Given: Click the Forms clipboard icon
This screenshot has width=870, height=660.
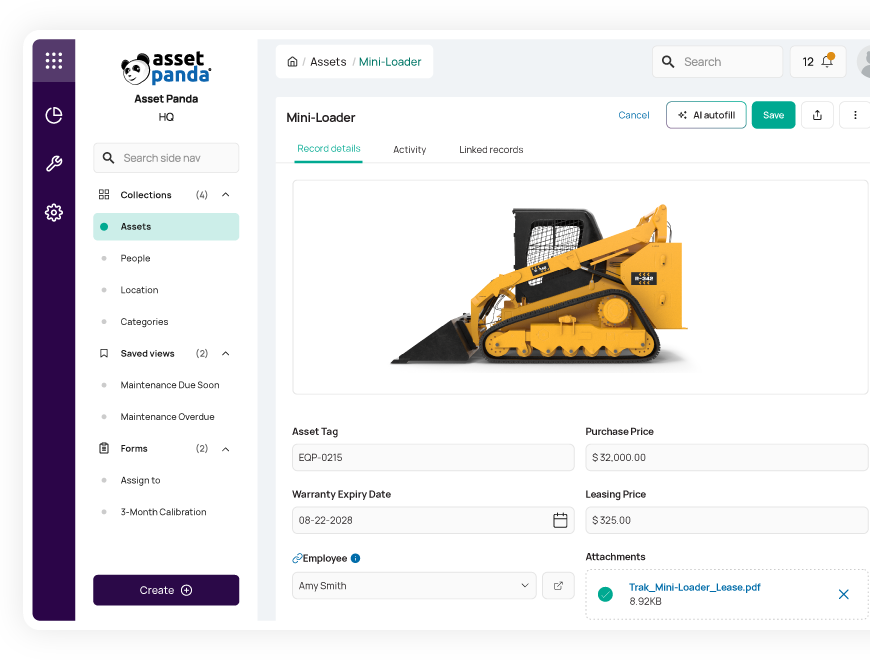Looking at the screenshot, I should point(104,448).
